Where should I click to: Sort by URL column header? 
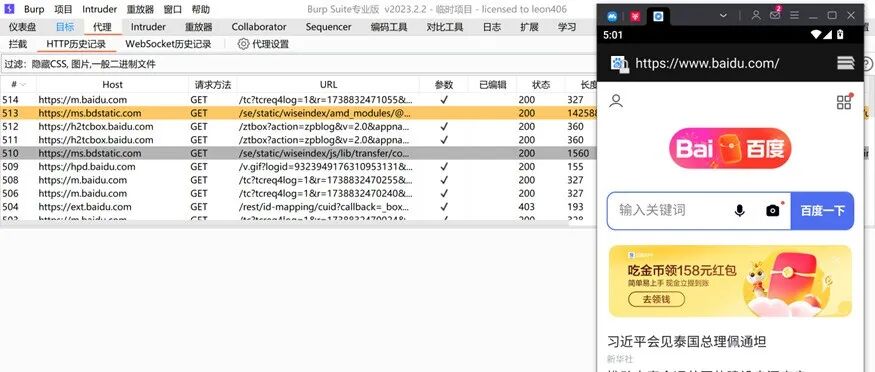[x=328, y=85]
